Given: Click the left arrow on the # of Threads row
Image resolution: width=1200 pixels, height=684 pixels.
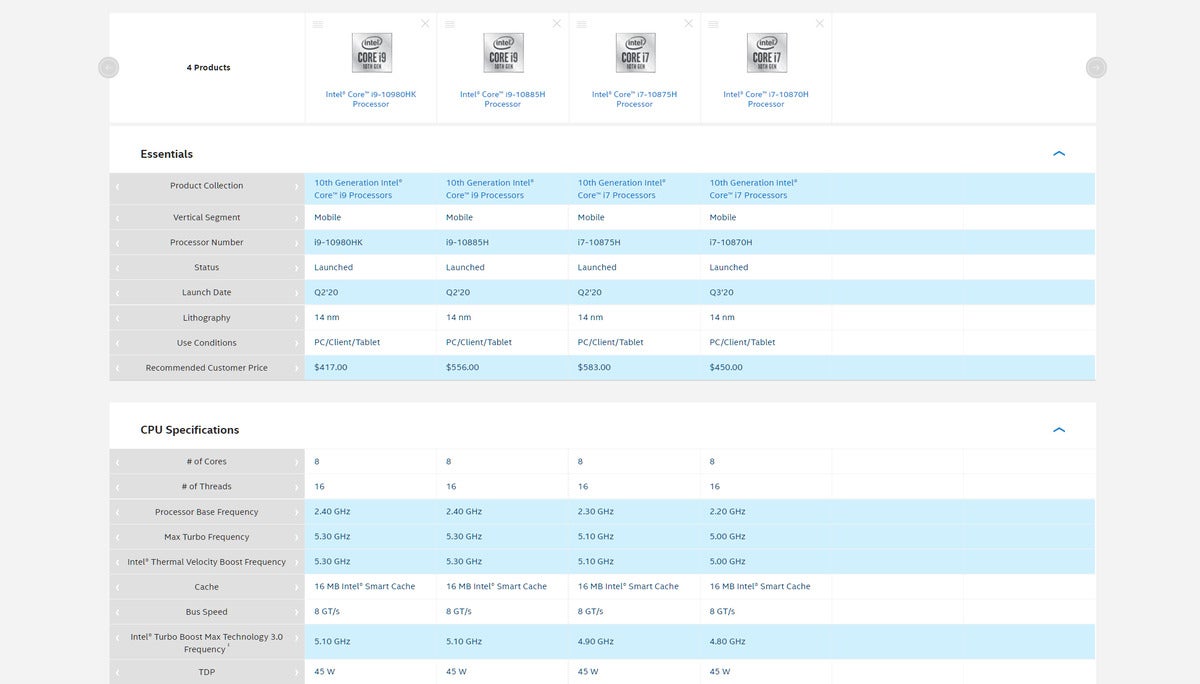Looking at the screenshot, I should [x=117, y=487].
